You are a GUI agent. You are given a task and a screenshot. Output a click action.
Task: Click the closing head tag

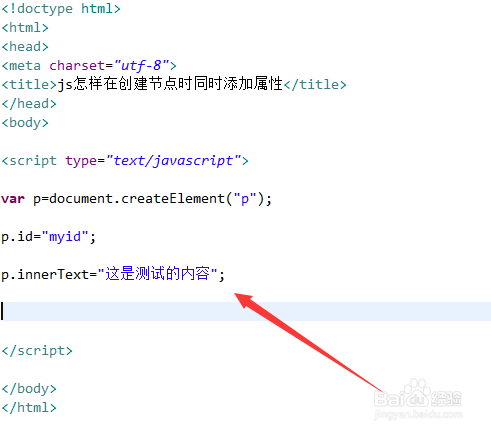click(x=29, y=104)
